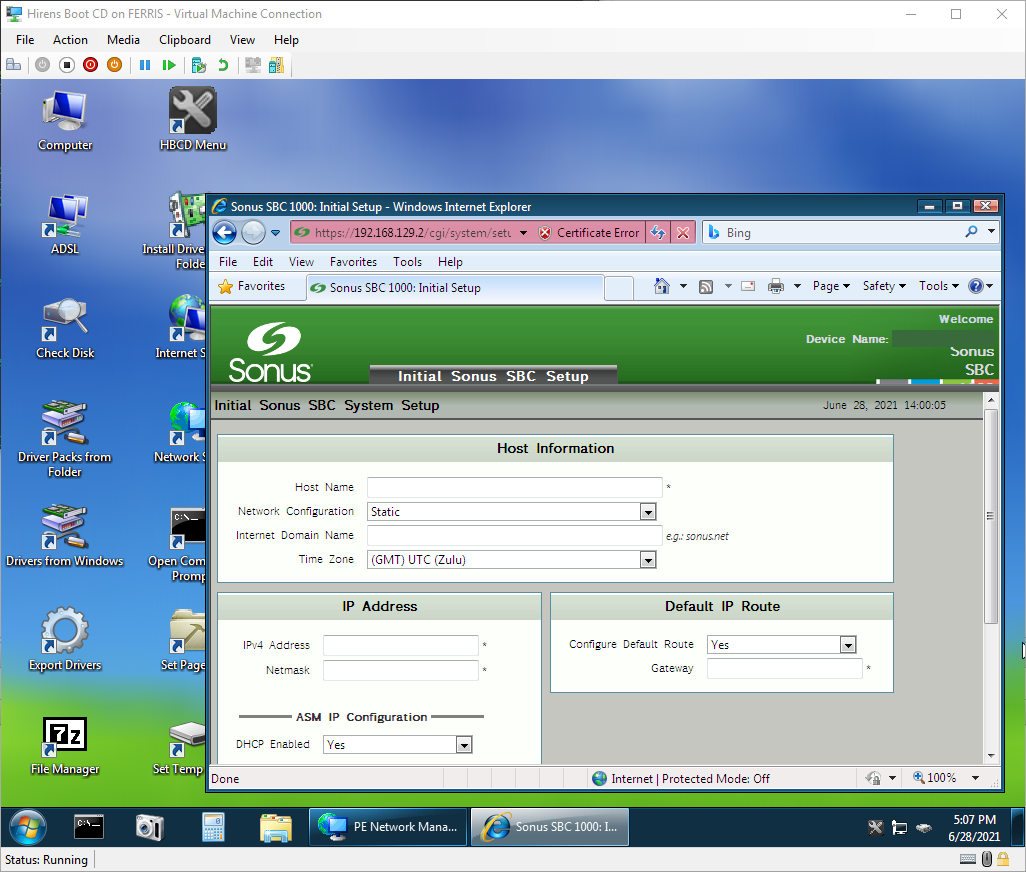Click the ADSL desktop icon
1026x872 pixels.
(x=65, y=224)
